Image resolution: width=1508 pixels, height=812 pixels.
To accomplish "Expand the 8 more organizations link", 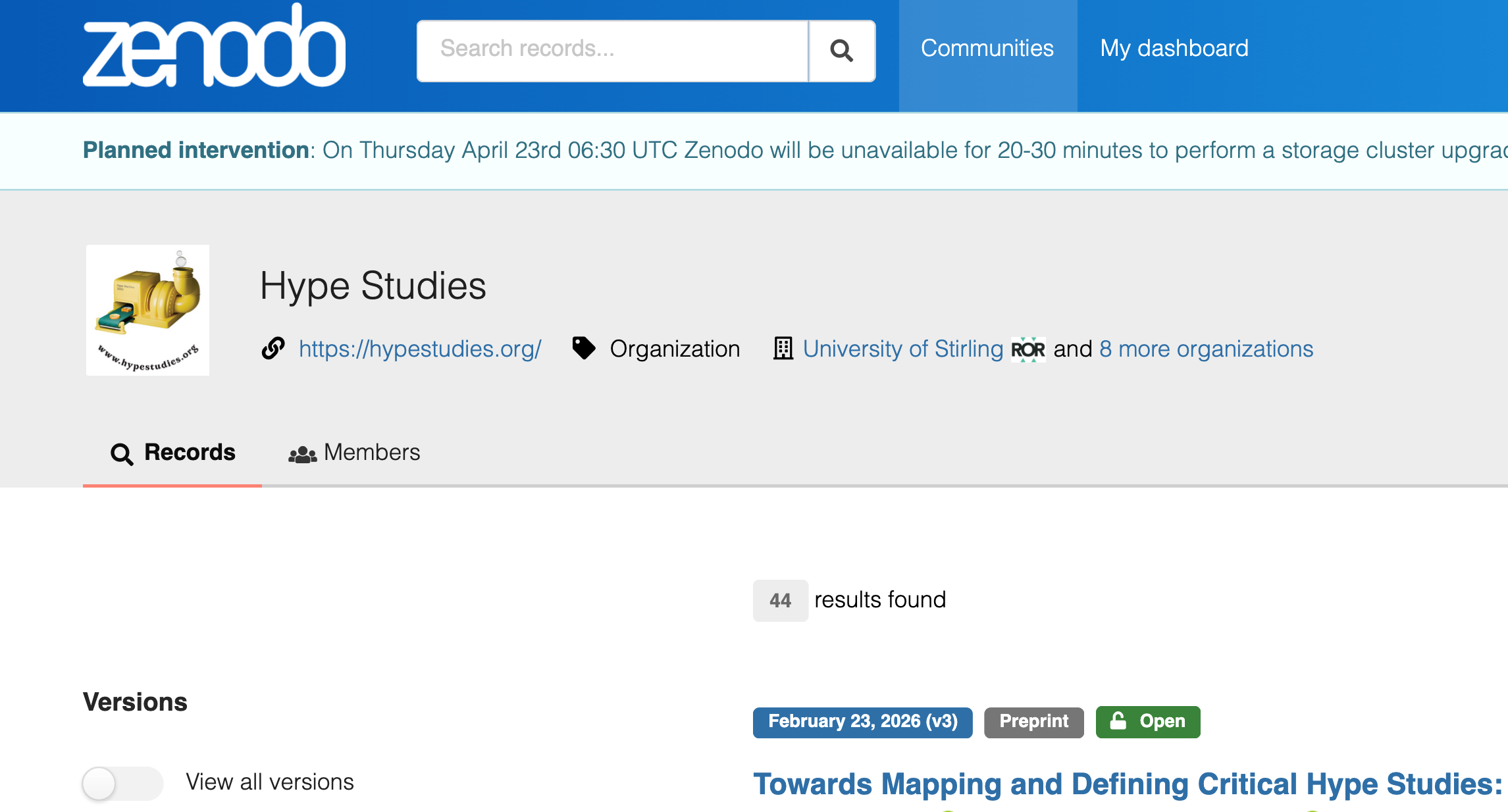I will pos(1206,349).
